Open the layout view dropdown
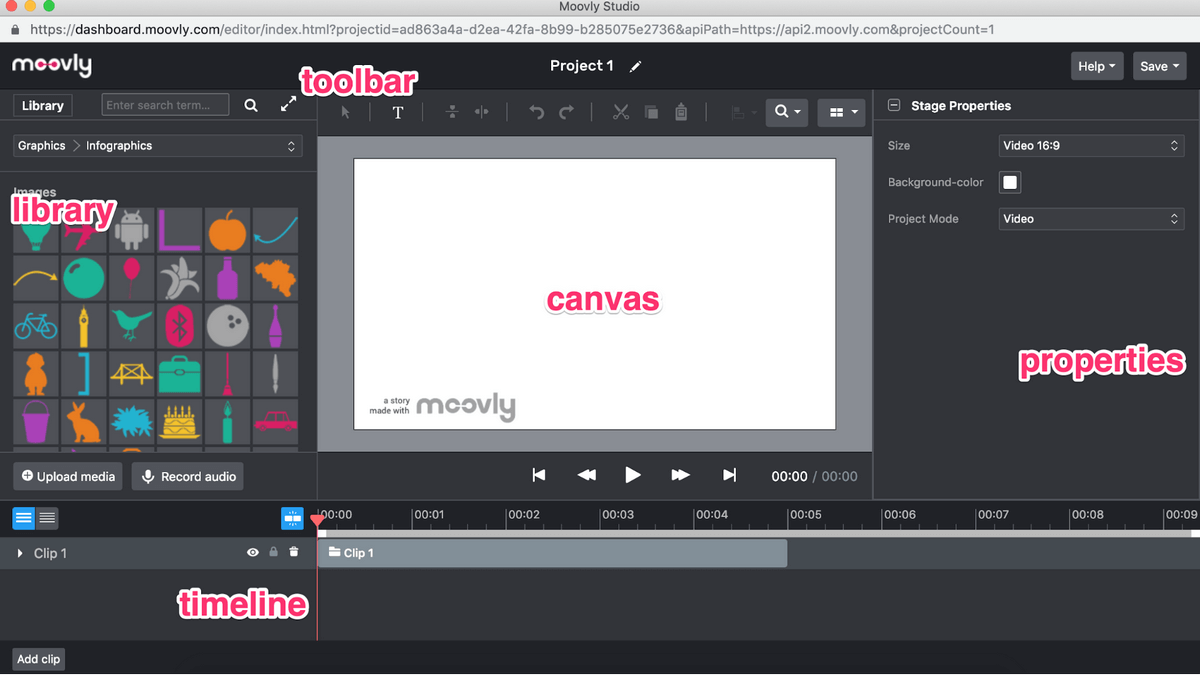The height and width of the screenshot is (675, 1200). tap(841, 112)
